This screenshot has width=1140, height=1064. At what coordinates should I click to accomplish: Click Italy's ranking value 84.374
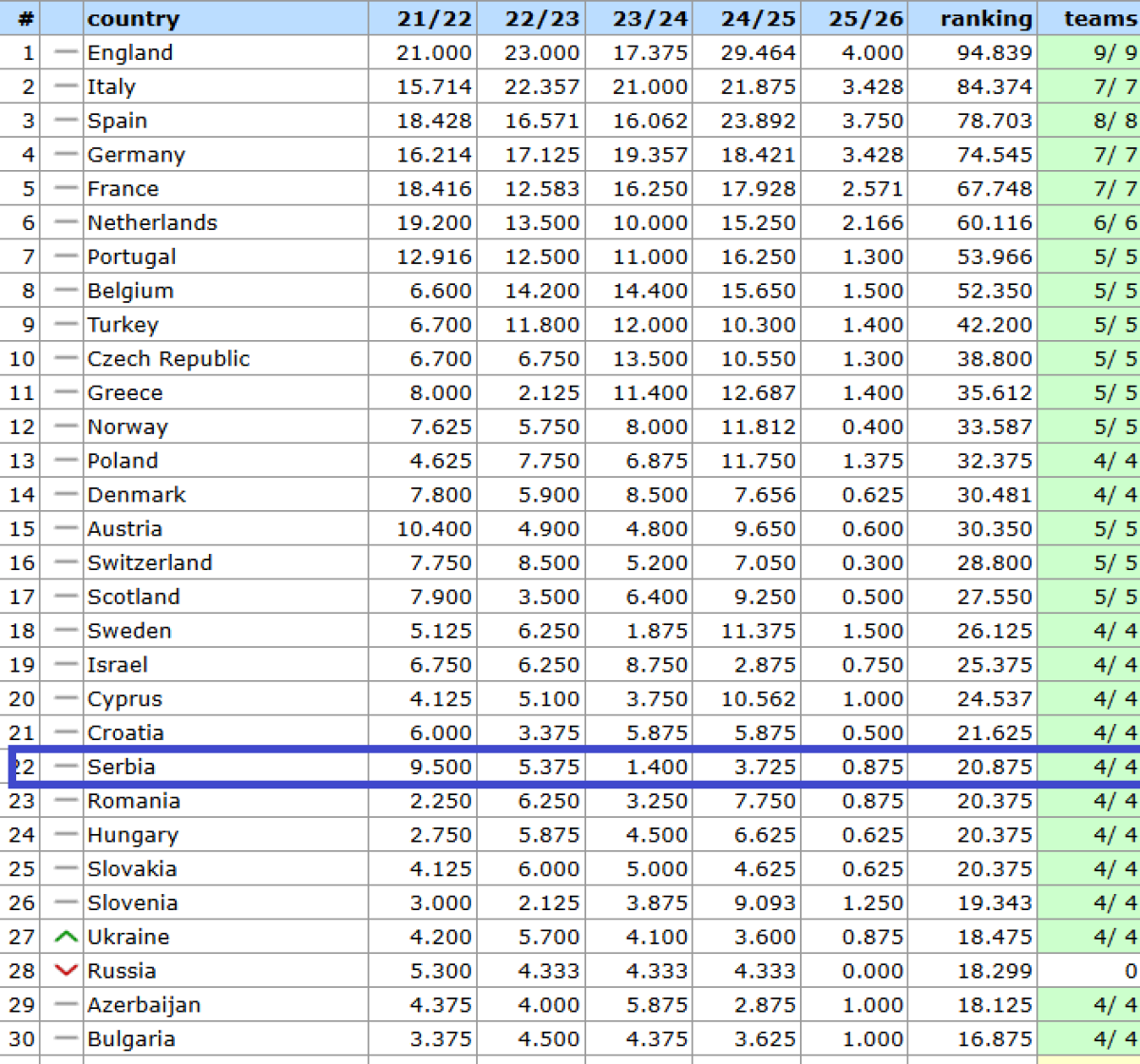994,87
